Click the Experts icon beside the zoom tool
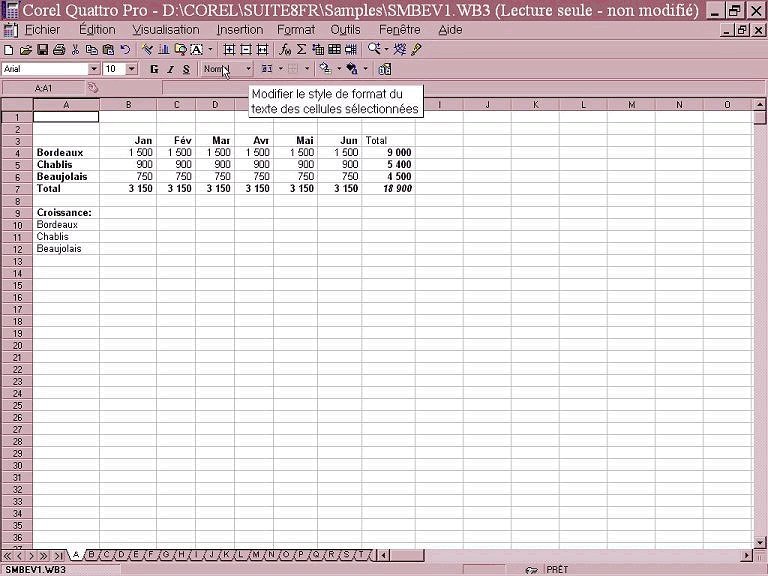The width and height of the screenshot is (768, 576). [400, 49]
